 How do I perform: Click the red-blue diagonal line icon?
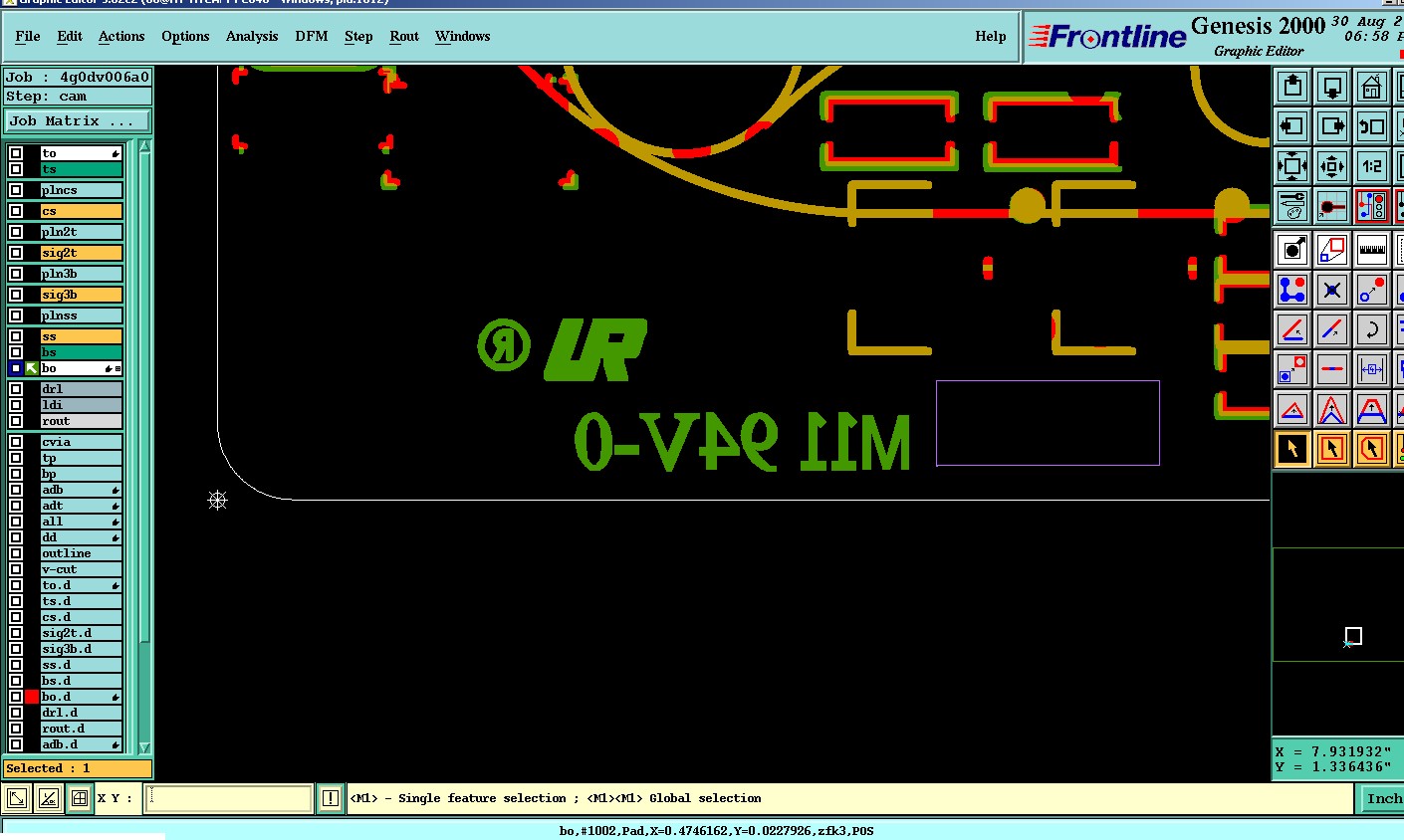1332,329
